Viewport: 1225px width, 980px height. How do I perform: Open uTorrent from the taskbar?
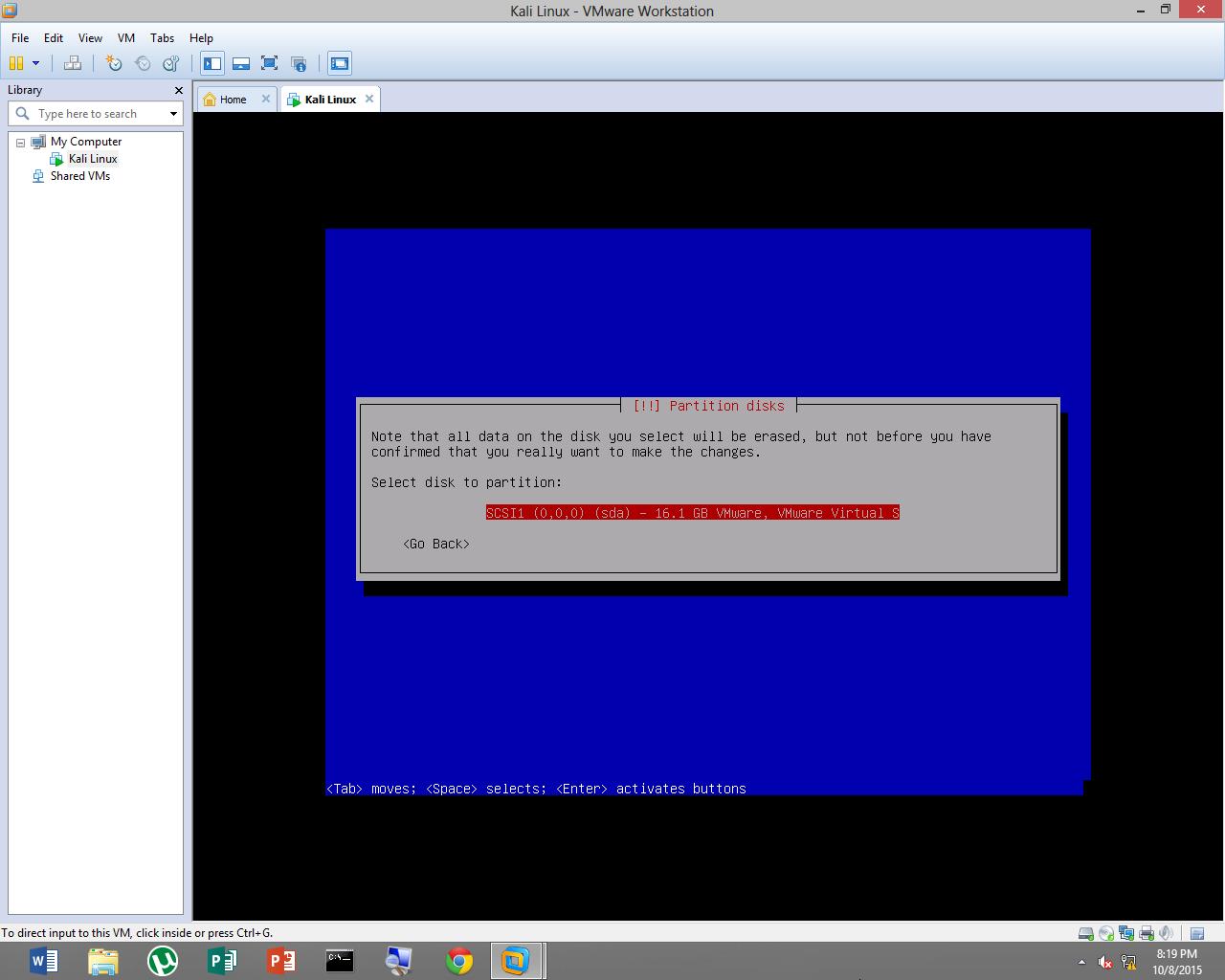coord(163,960)
